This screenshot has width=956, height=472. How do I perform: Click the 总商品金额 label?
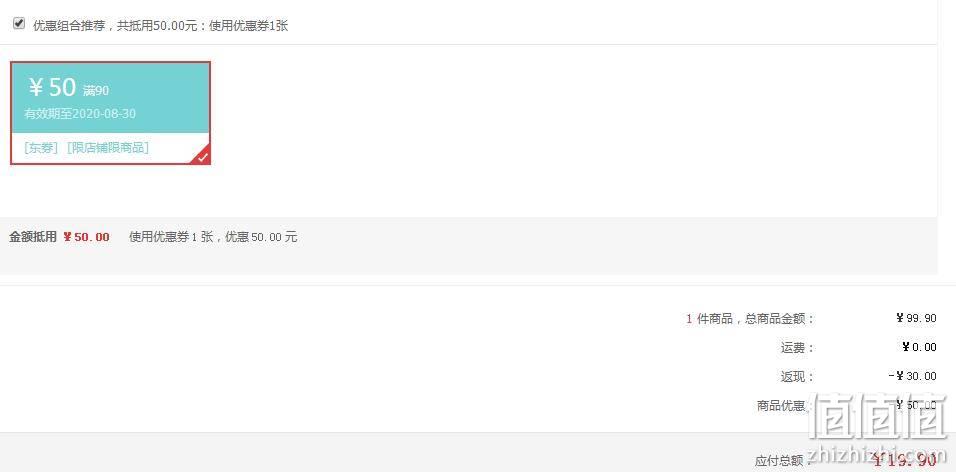pos(780,318)
